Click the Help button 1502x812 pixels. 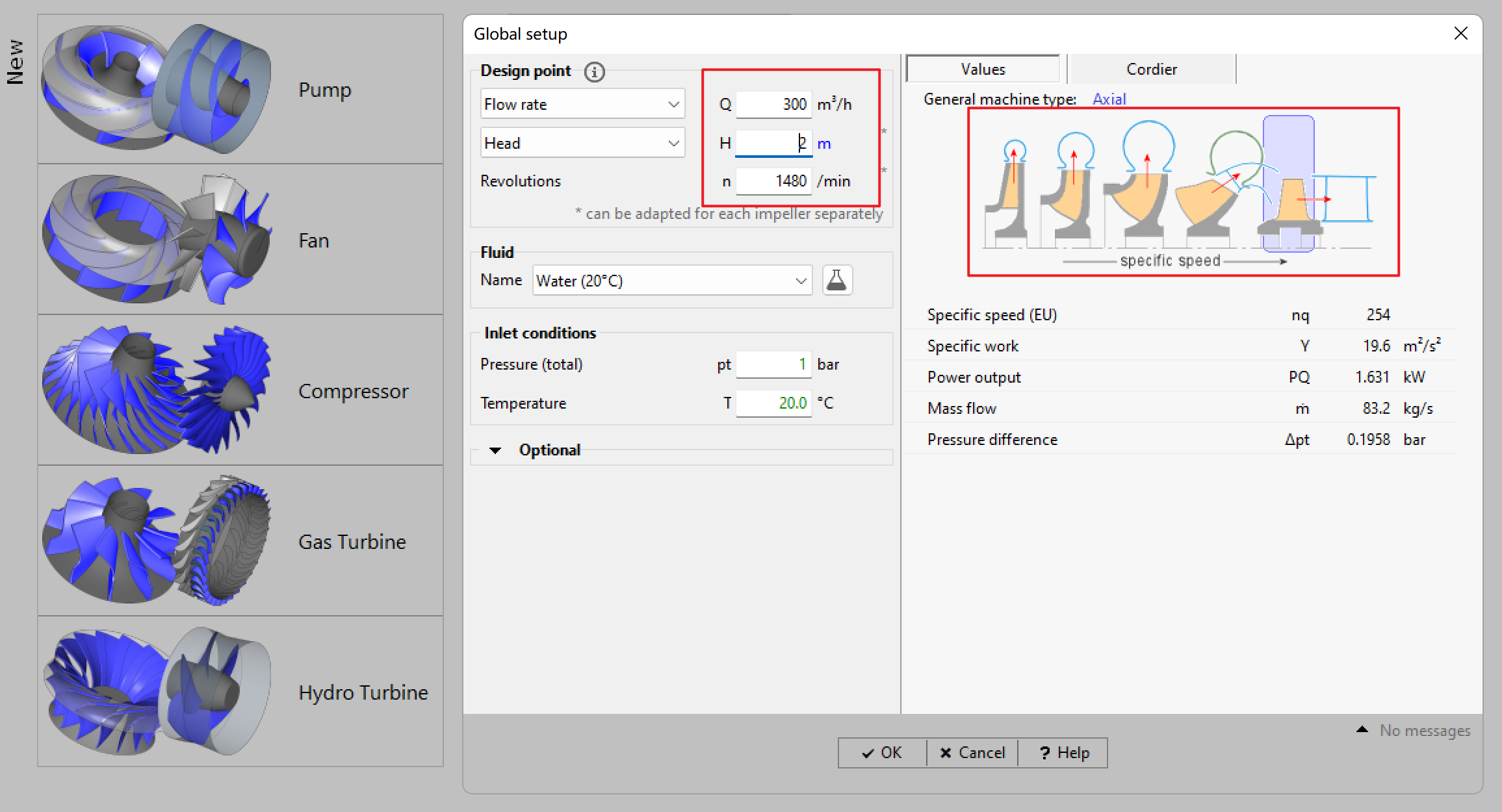tap(1063, 753)
